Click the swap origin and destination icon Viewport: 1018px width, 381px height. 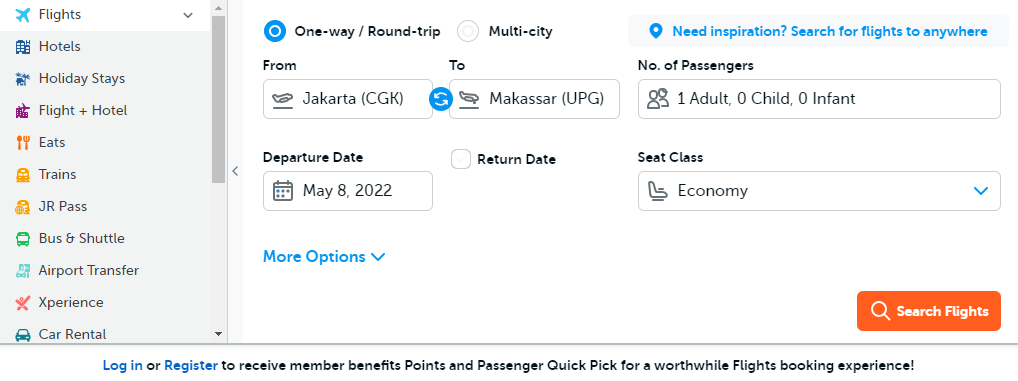click(441, 99)
